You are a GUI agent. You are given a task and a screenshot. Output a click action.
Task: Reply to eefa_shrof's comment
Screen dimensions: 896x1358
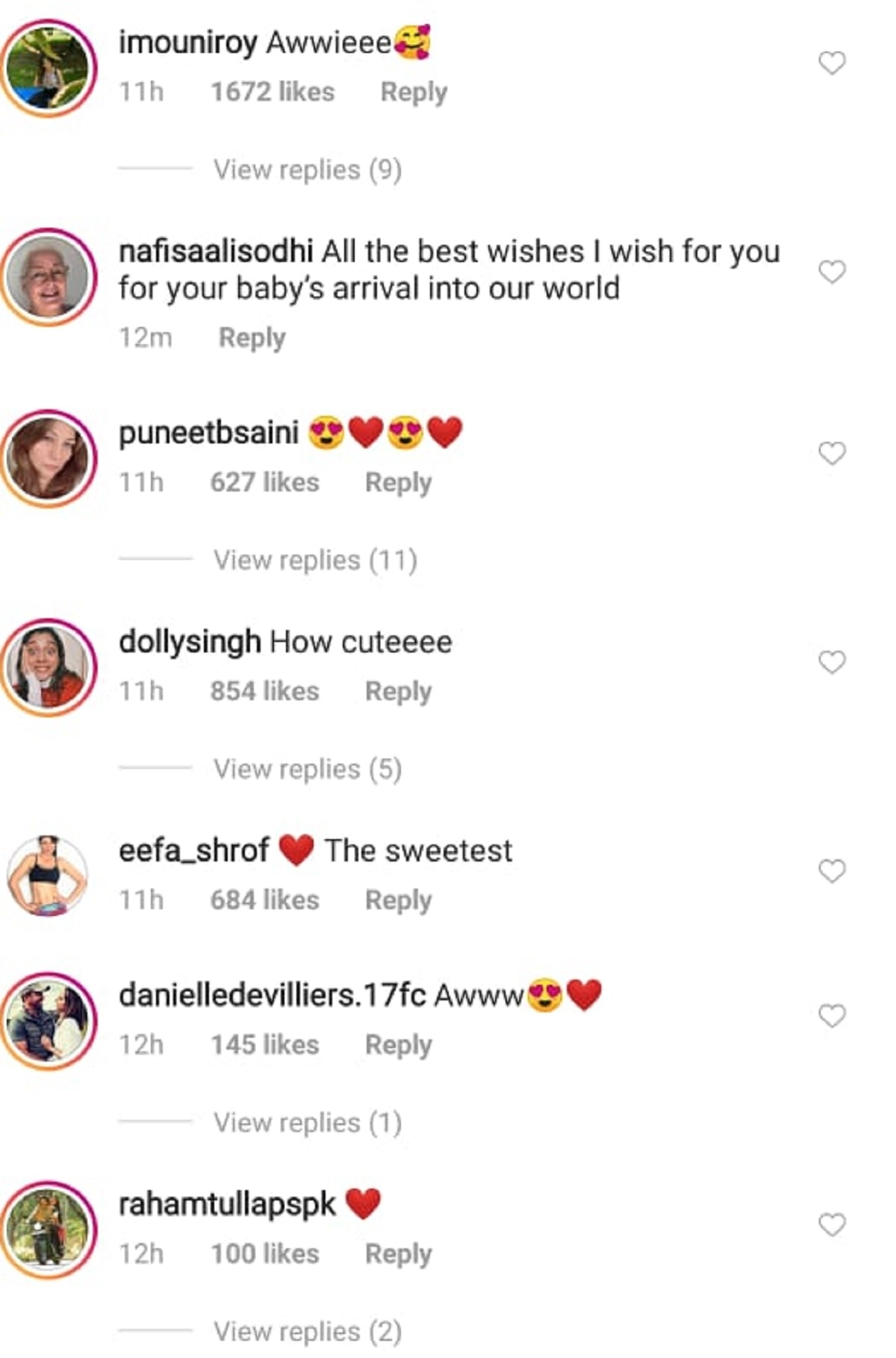point(398,900)
